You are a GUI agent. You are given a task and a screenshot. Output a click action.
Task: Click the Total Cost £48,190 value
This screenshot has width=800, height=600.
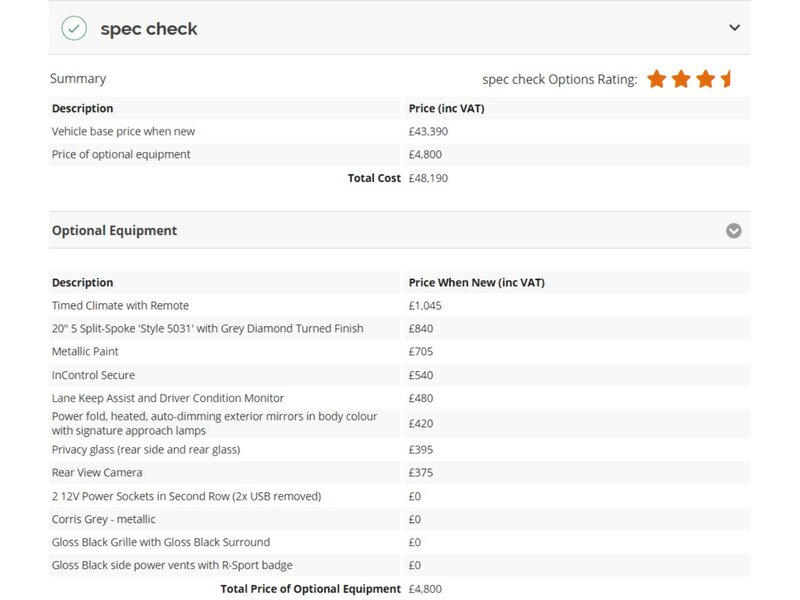428,178
